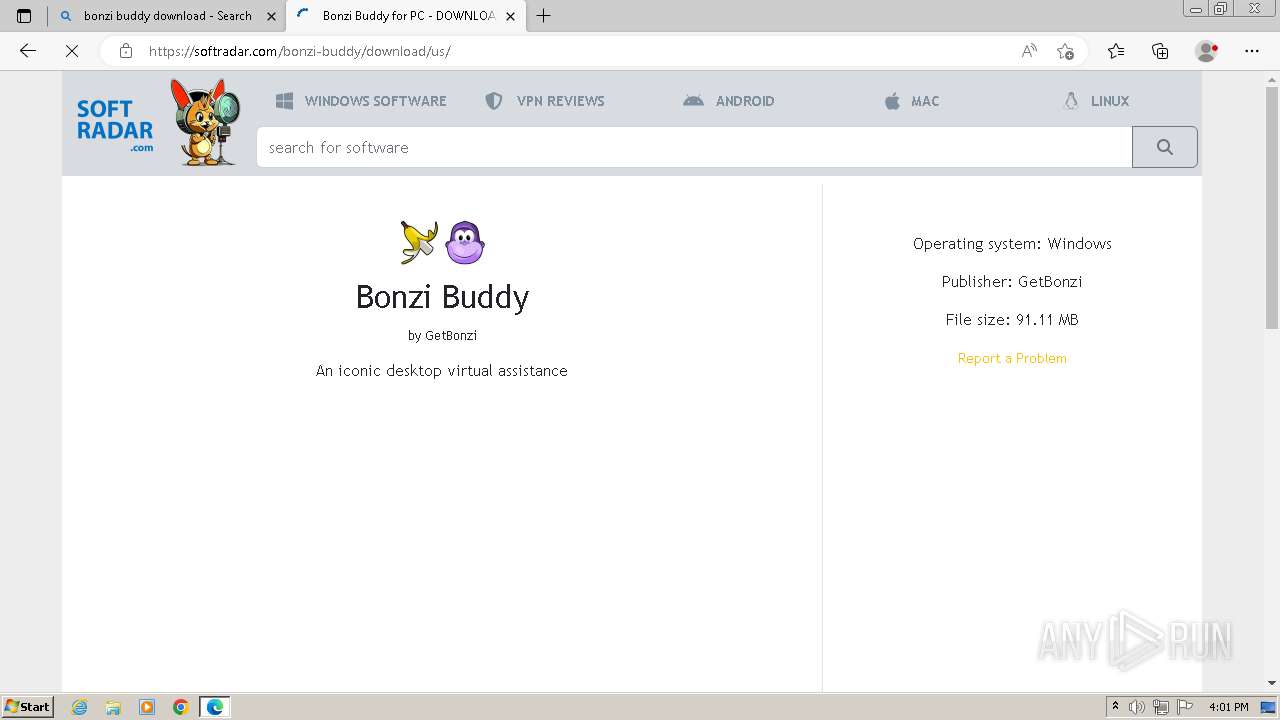The width and height of the screenshot is (1280, 720).
Task: Click the 4:01 PM system clock
Action: tap(1228, 707)
